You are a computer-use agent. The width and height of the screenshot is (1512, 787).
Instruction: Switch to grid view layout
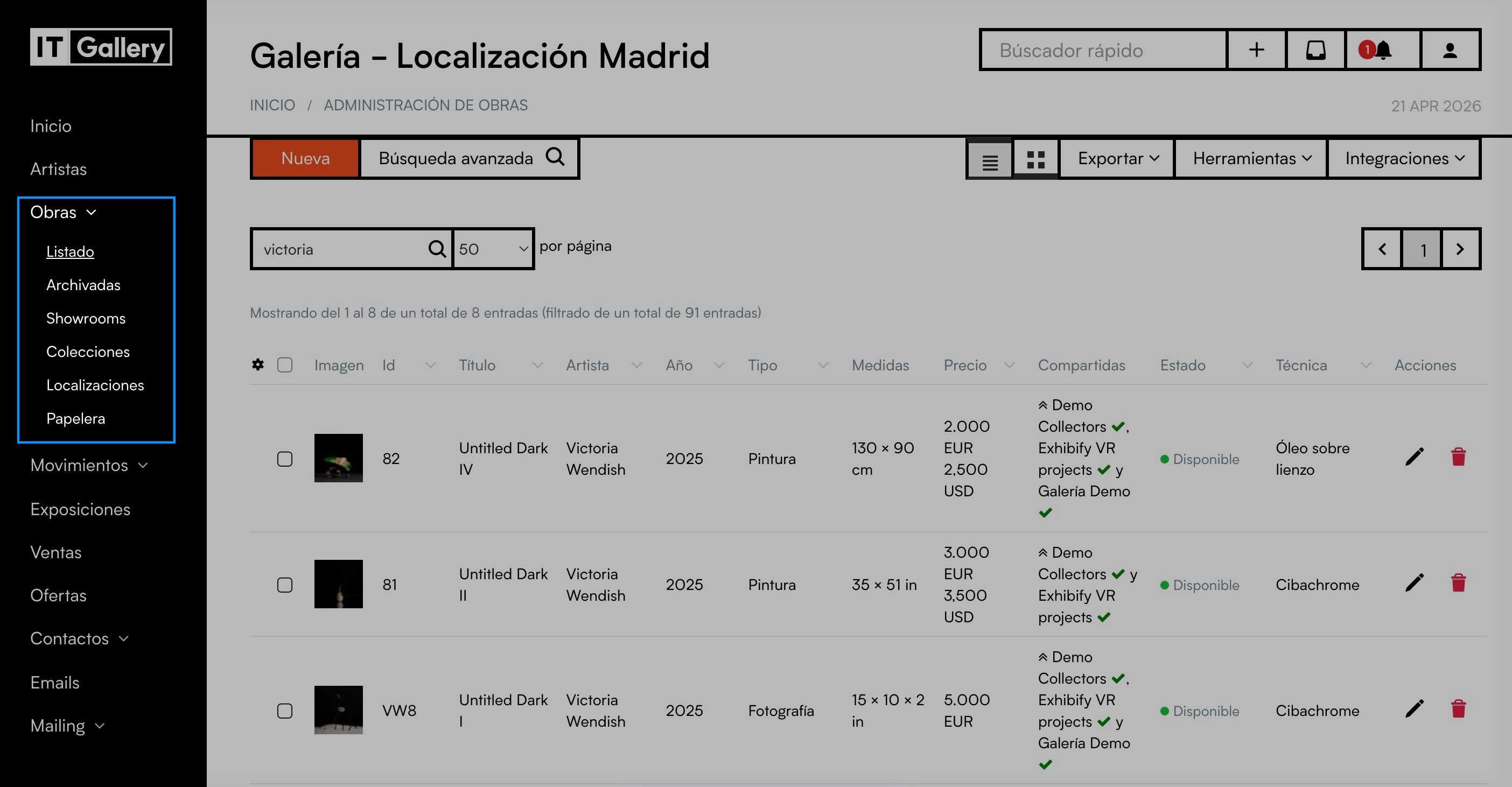point(1035,160)
